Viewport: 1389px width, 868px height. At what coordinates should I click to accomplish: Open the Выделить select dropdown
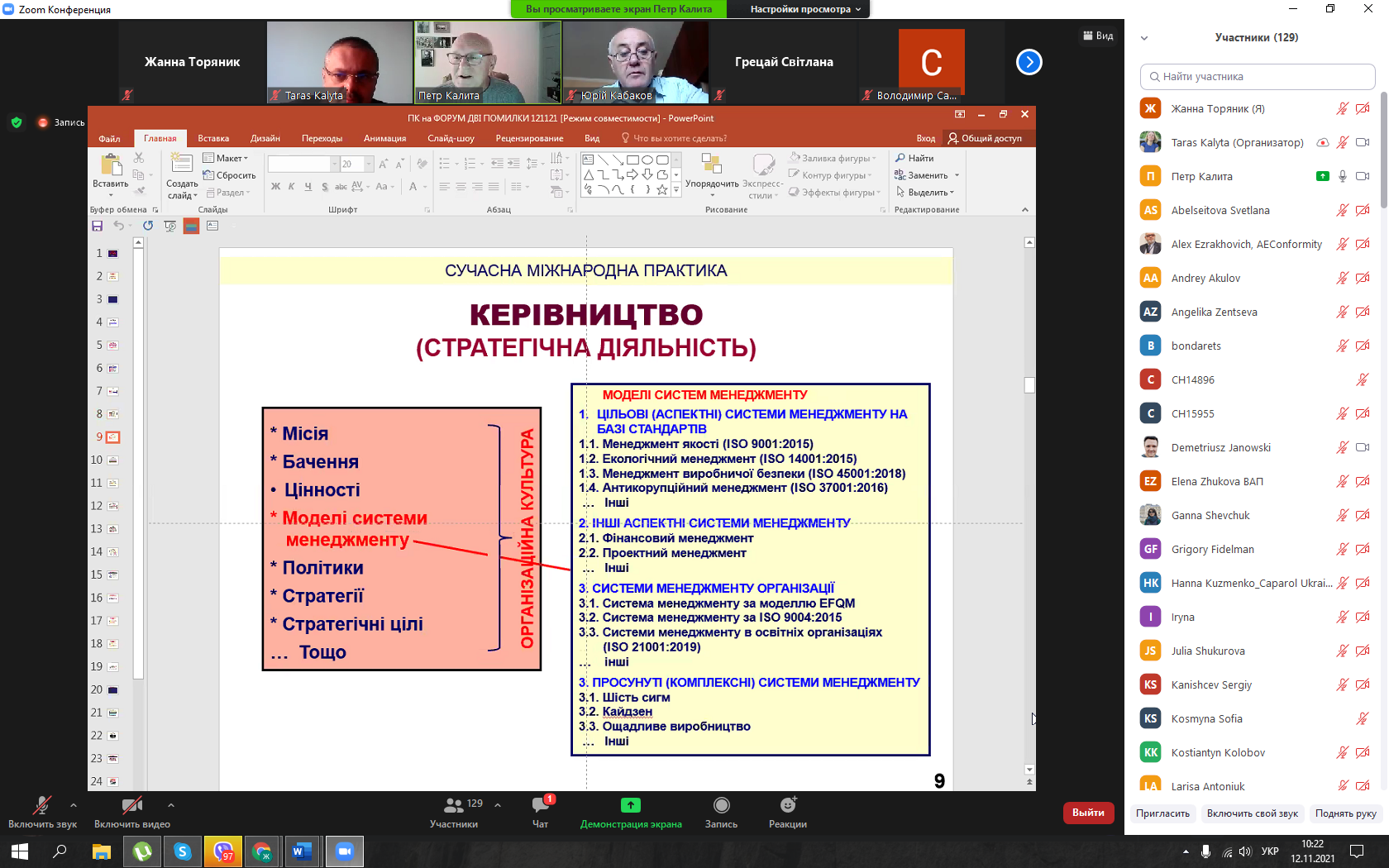(925, 193)
